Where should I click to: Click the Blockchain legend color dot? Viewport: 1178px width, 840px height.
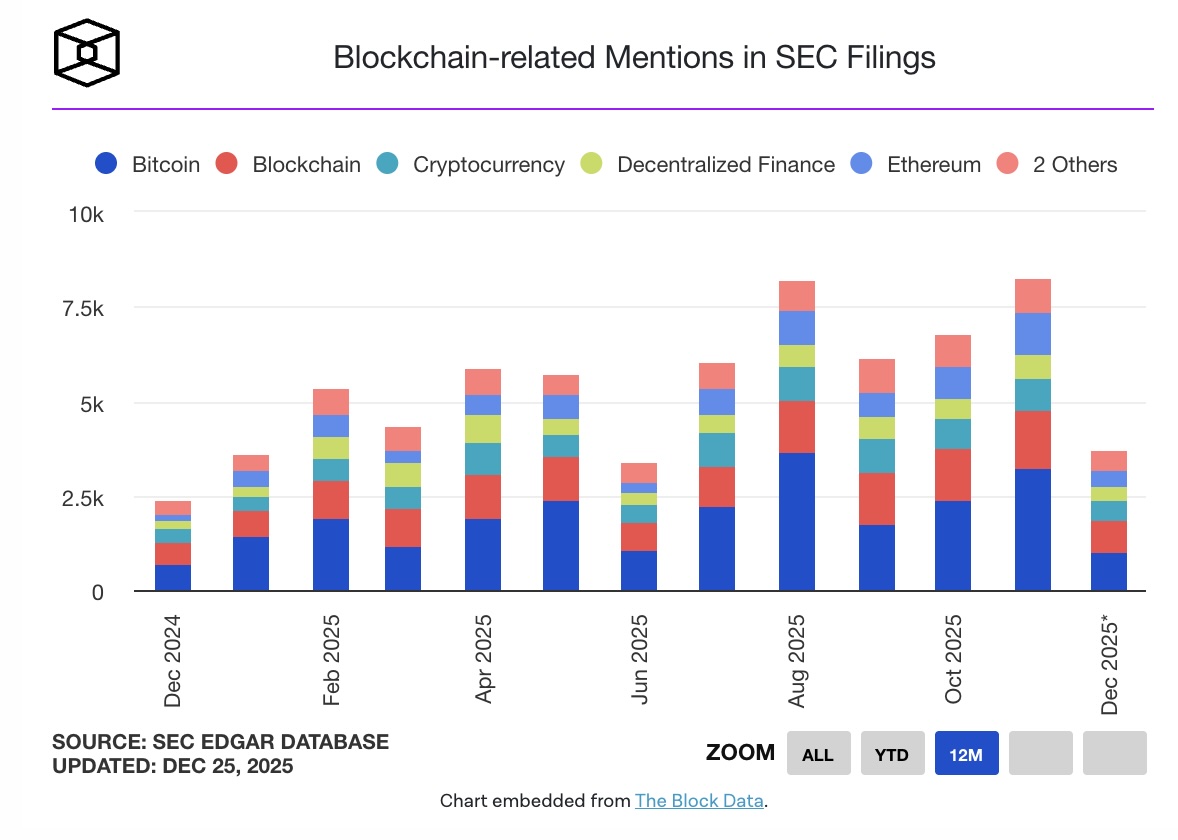click(x=227, y=163)
